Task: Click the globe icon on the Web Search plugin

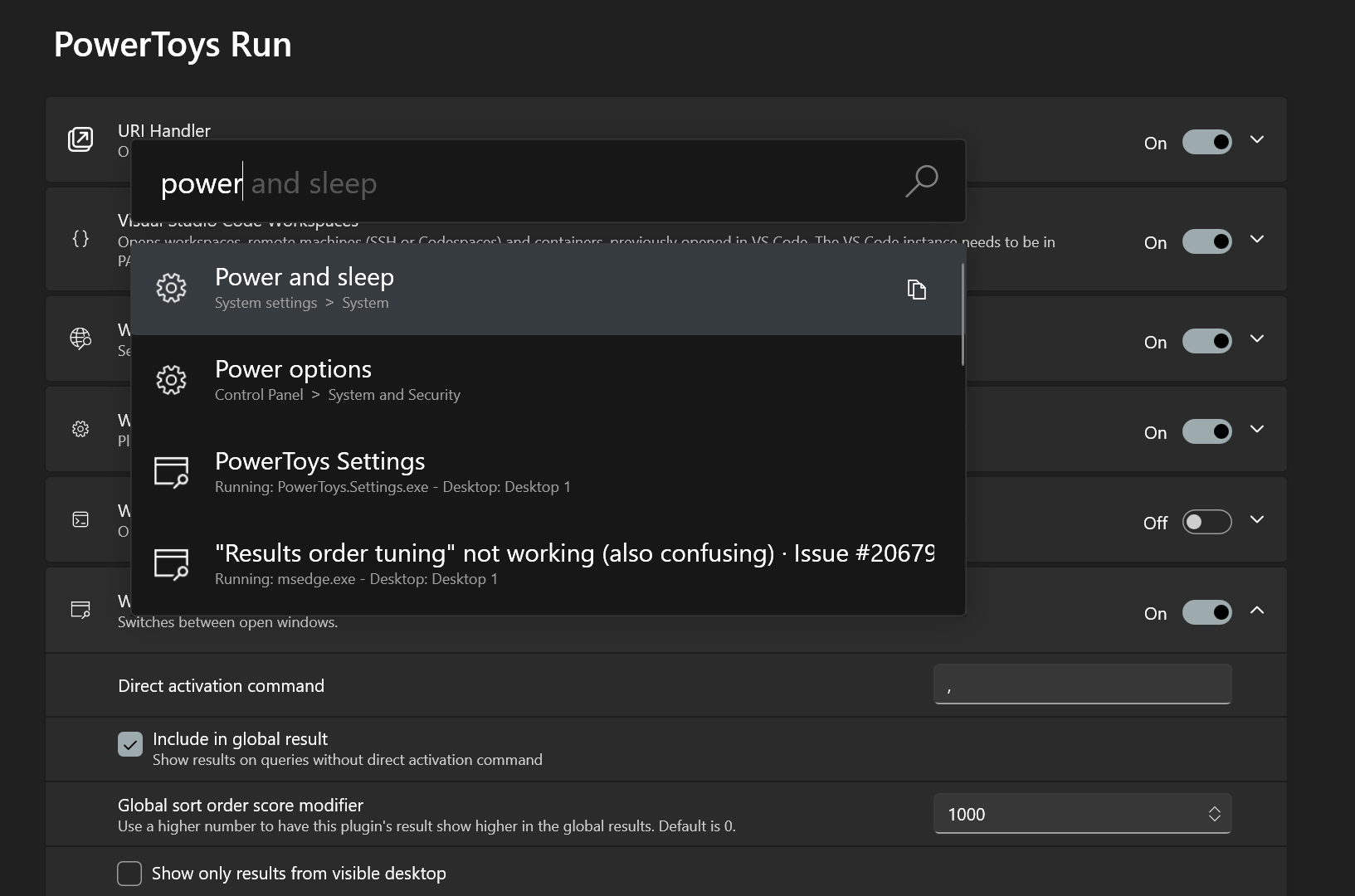Action: (x=80, y=338)
